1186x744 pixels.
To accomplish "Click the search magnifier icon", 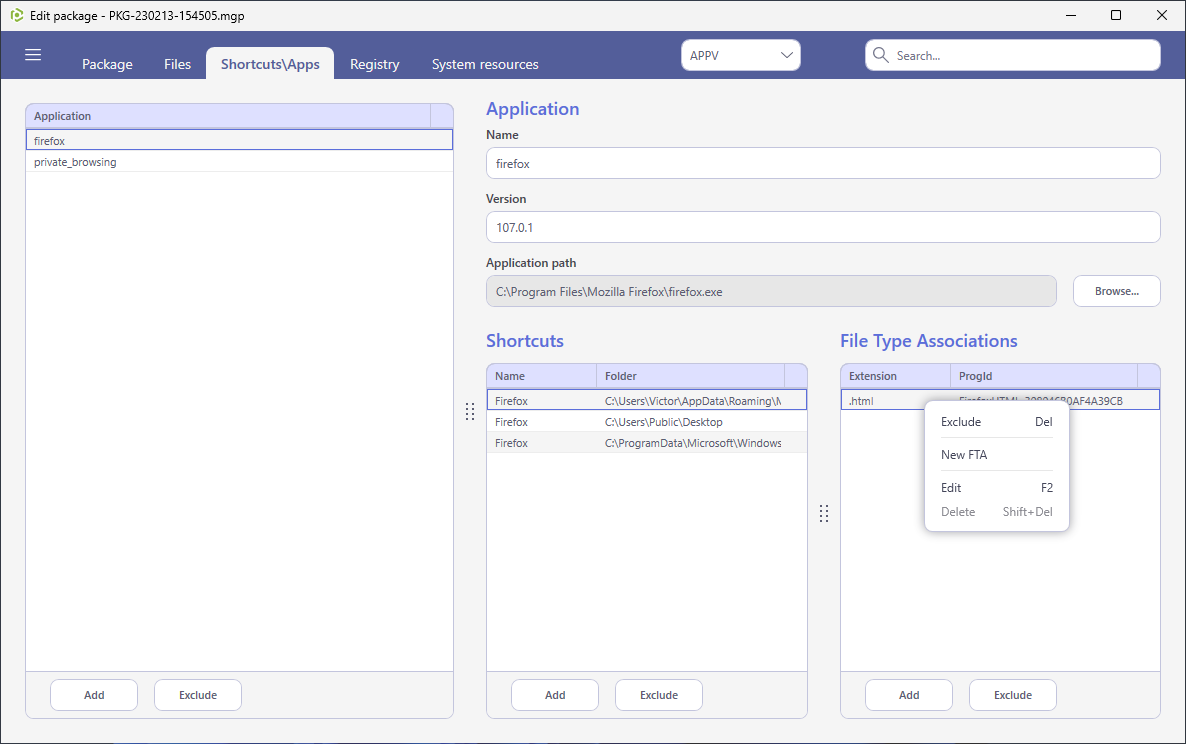I will coord(880,55).
